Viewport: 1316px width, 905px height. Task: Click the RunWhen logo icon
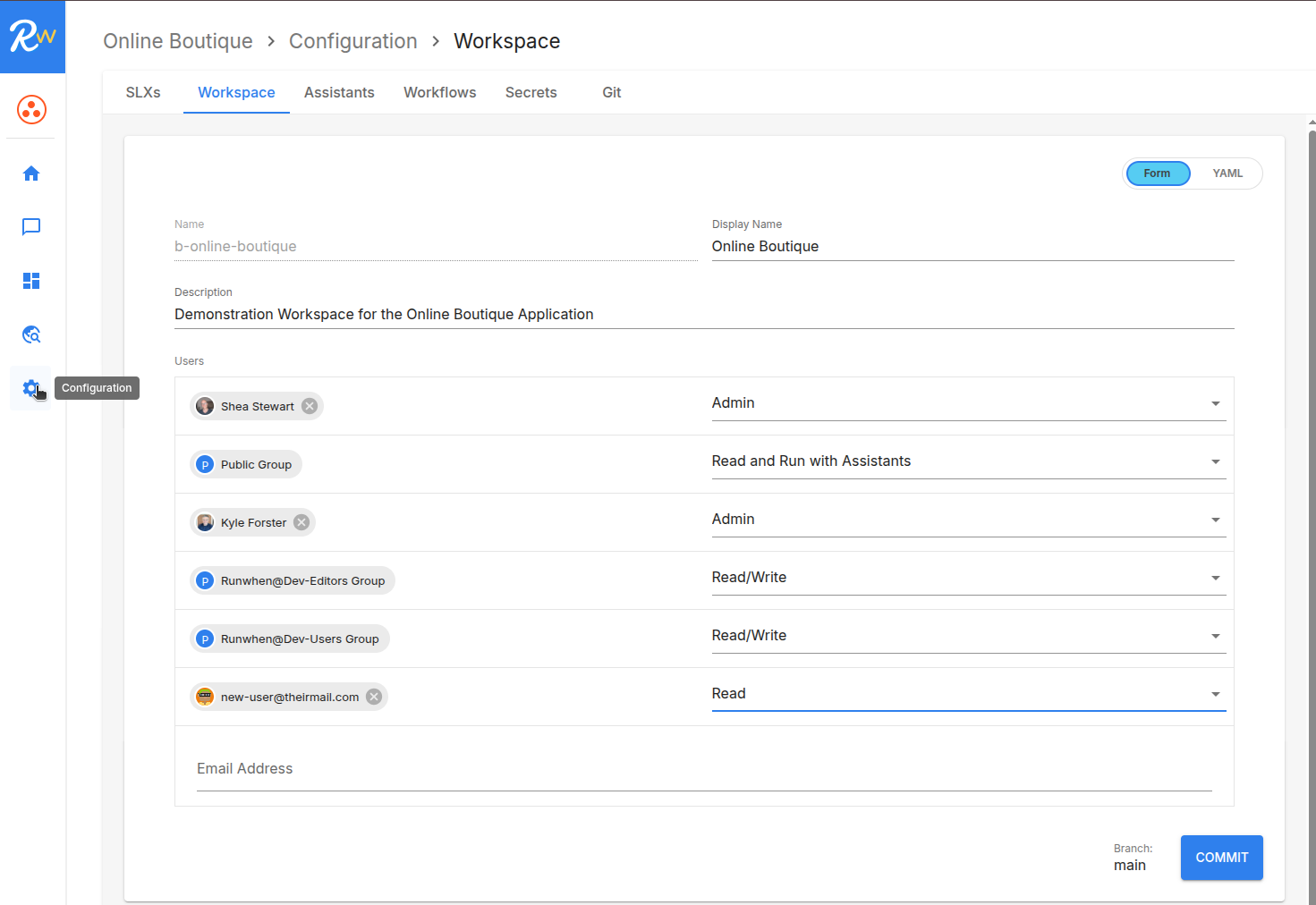(x=32, y=37)
